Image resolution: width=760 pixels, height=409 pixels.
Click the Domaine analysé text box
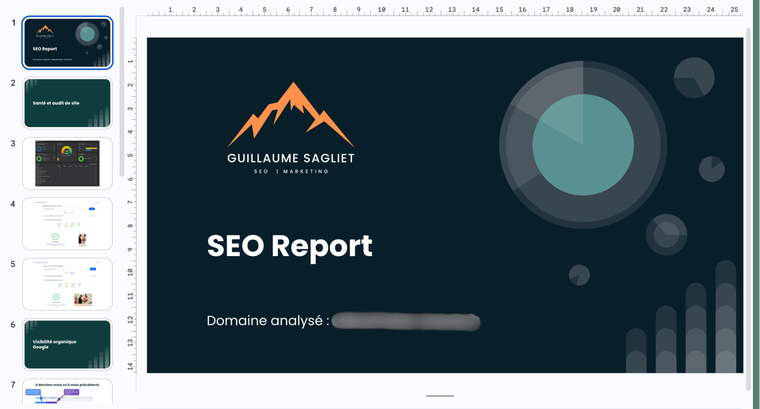pos(268,321)
